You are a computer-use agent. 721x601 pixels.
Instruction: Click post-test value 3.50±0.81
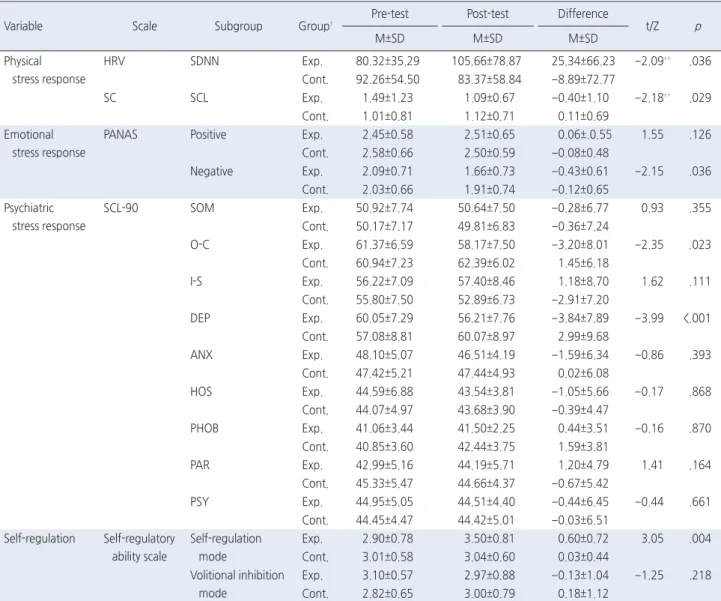489,538
